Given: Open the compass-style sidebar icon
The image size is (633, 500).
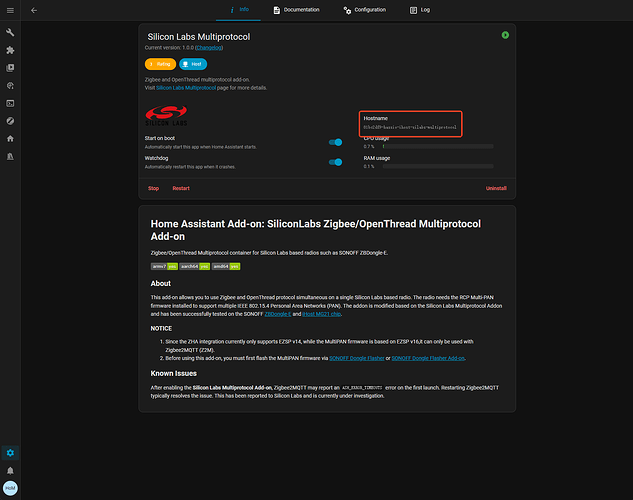Looking at the screenshot, I should pos(10,121).
